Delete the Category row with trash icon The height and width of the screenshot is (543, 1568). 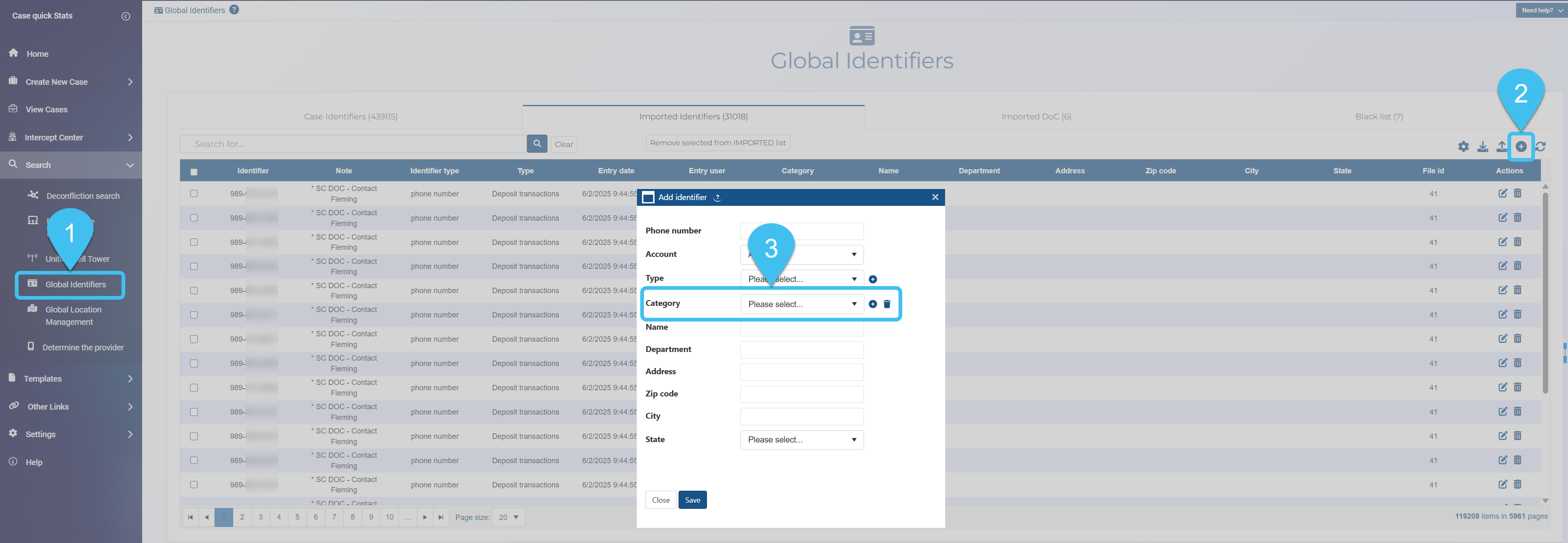[x=887, y=304]
